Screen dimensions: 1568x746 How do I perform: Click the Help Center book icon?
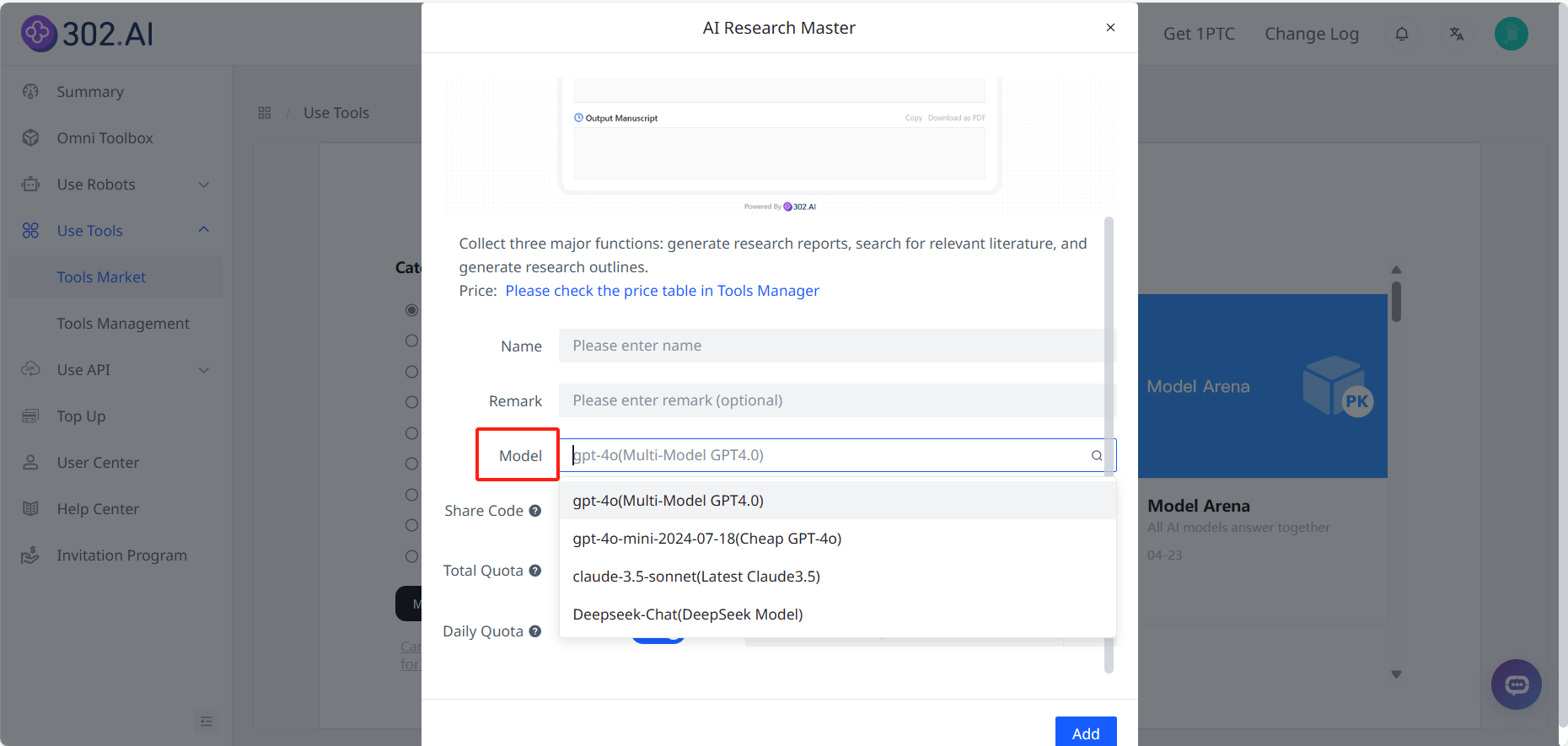[x=31, y=509]
